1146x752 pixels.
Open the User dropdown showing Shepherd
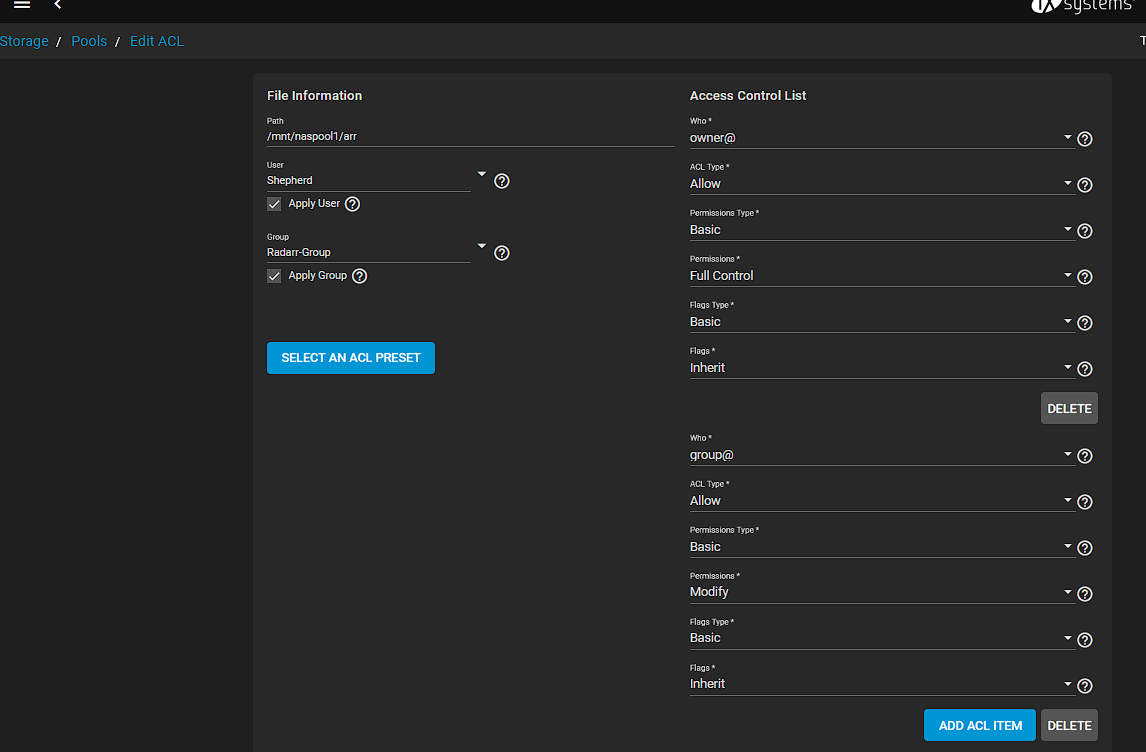(x=376, y=181)
